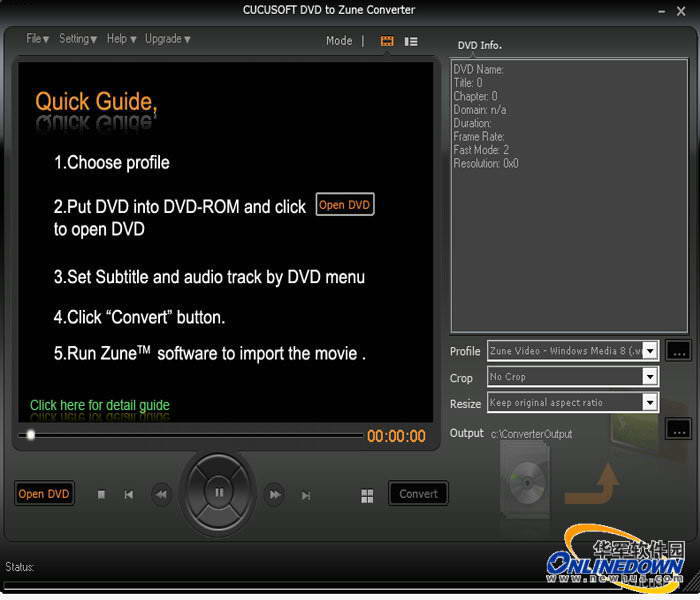
Task: Stop playback with the stop icon
Action: coord(101,494)
